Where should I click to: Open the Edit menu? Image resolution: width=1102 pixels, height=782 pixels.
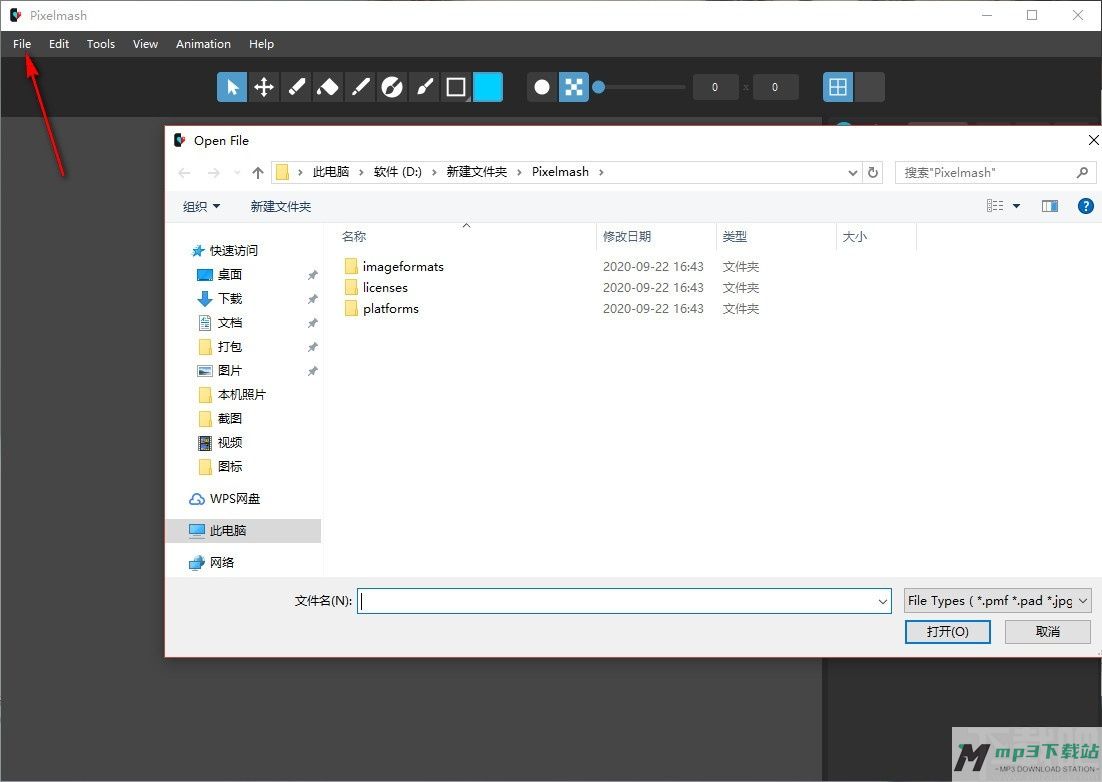pyautogui.click(x=59, y=44)
